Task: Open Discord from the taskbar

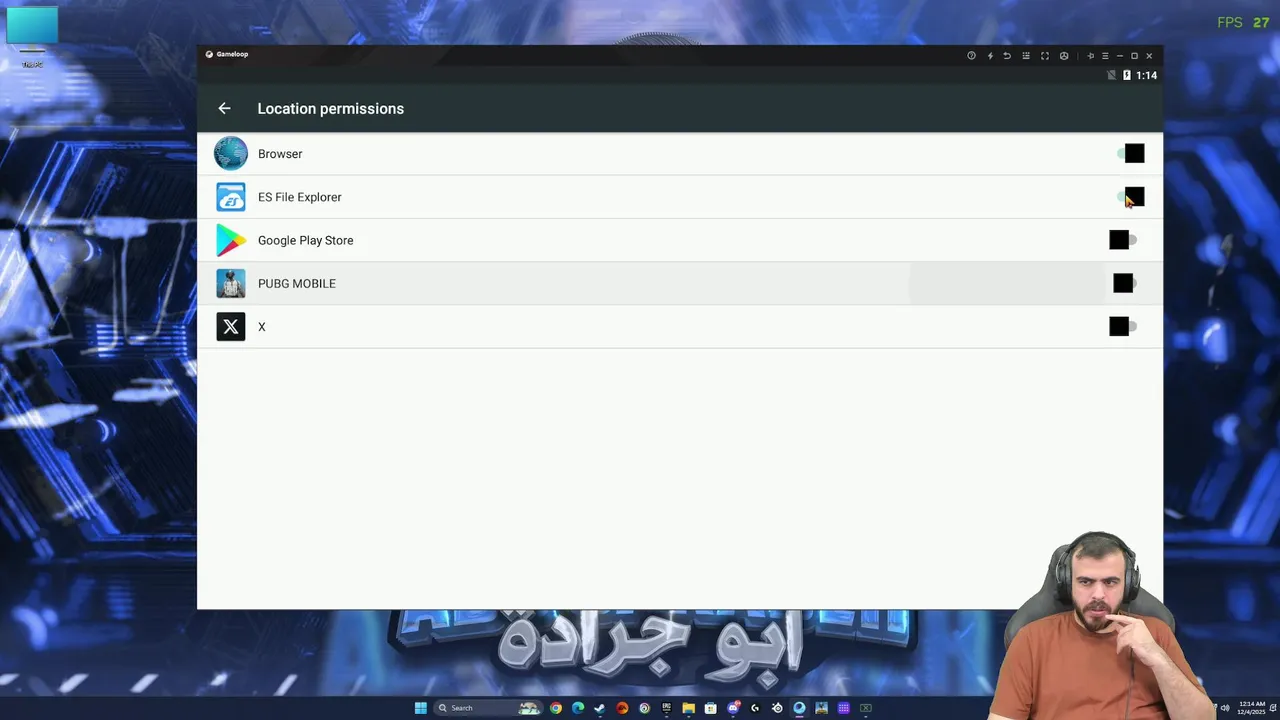Action: coord(733,708)
